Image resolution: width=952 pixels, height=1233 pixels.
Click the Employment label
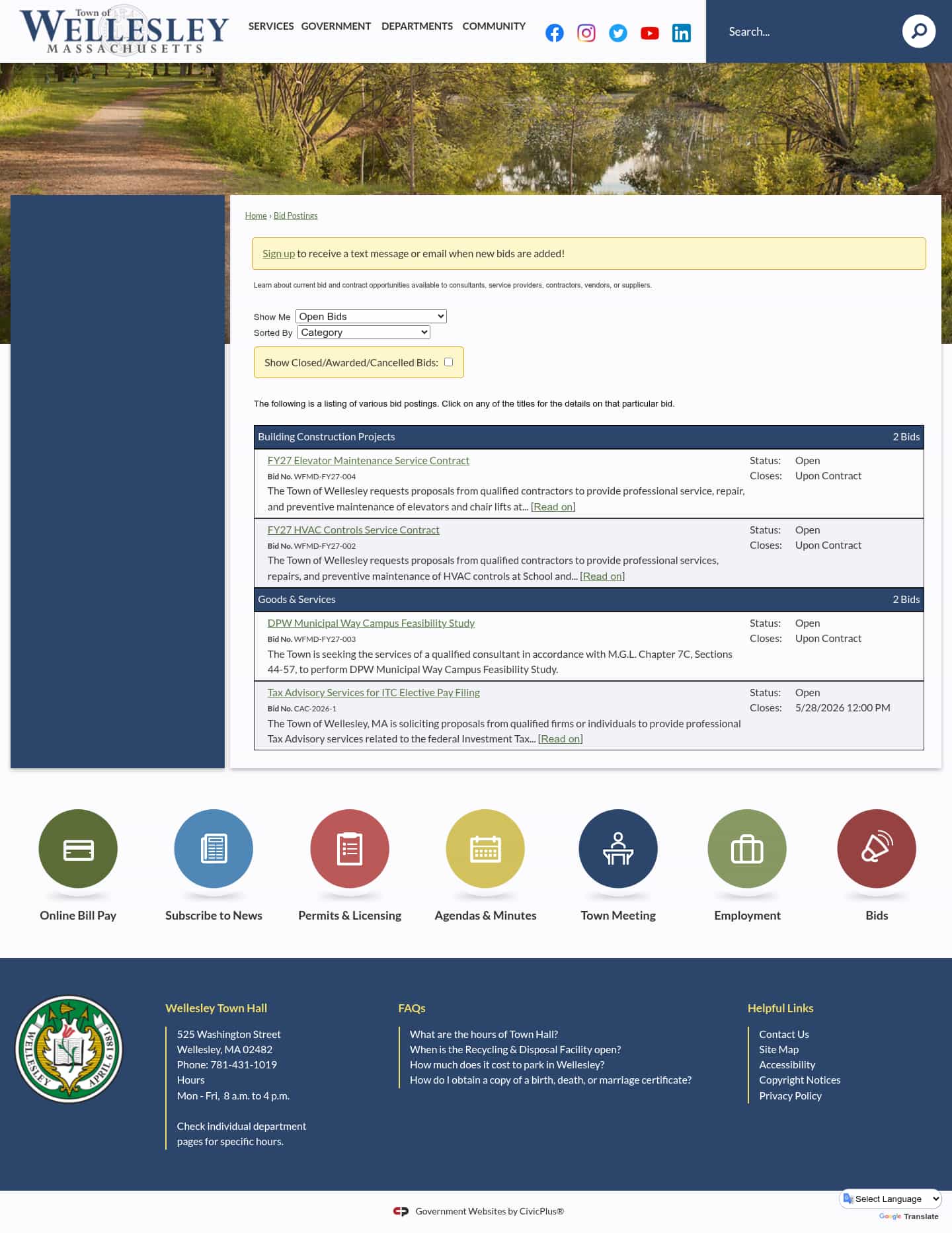(x=747, y=916)
